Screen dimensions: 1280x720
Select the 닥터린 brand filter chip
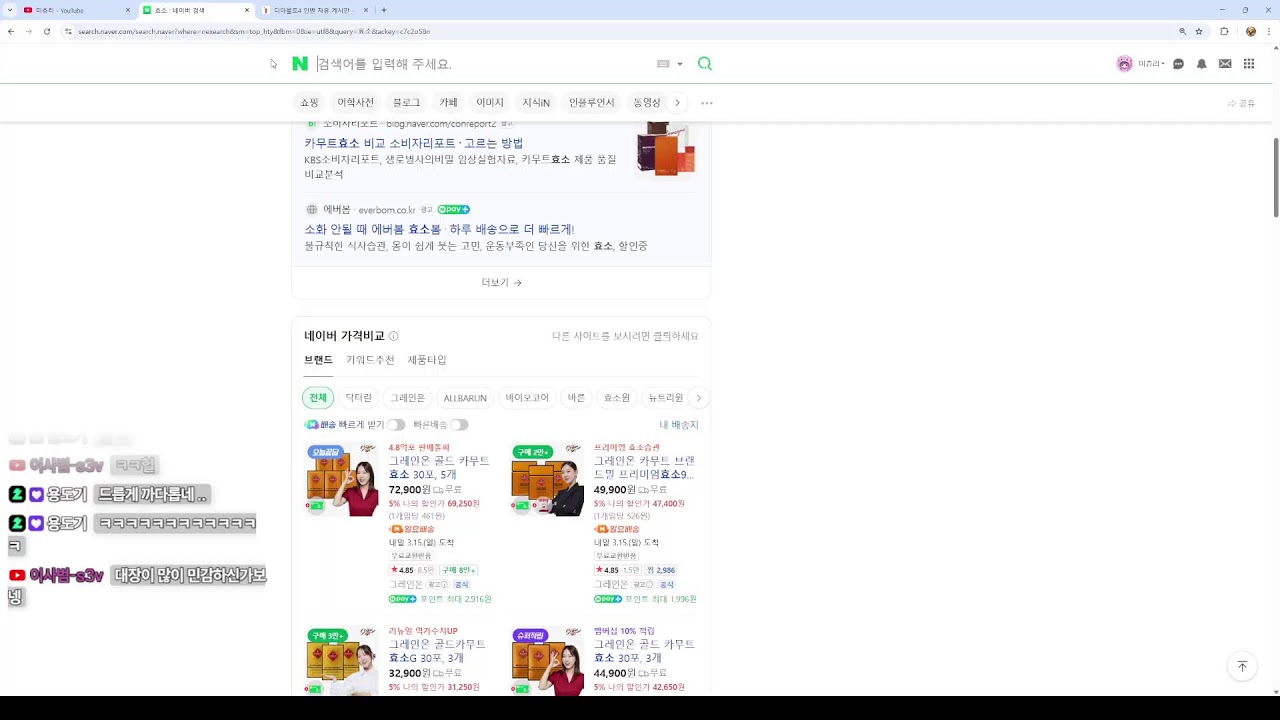[358, 398]
